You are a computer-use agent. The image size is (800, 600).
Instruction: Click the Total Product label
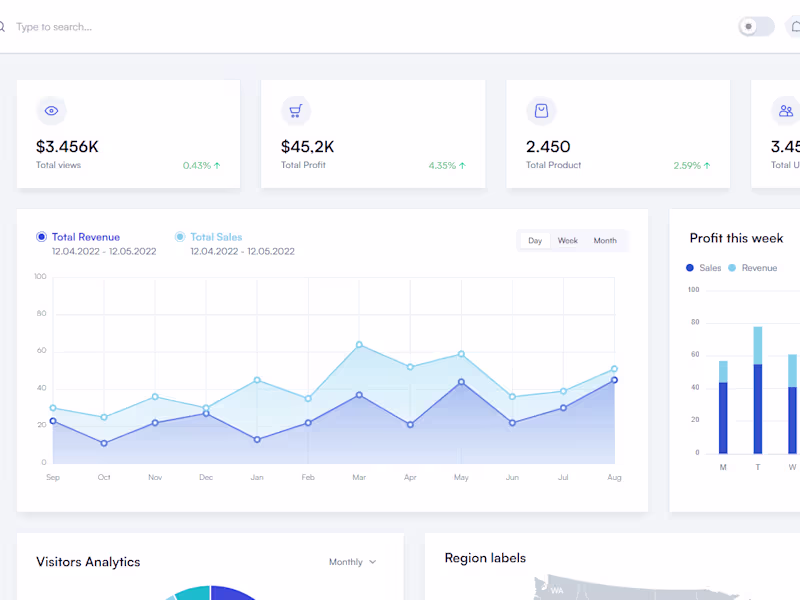point(554,165)
